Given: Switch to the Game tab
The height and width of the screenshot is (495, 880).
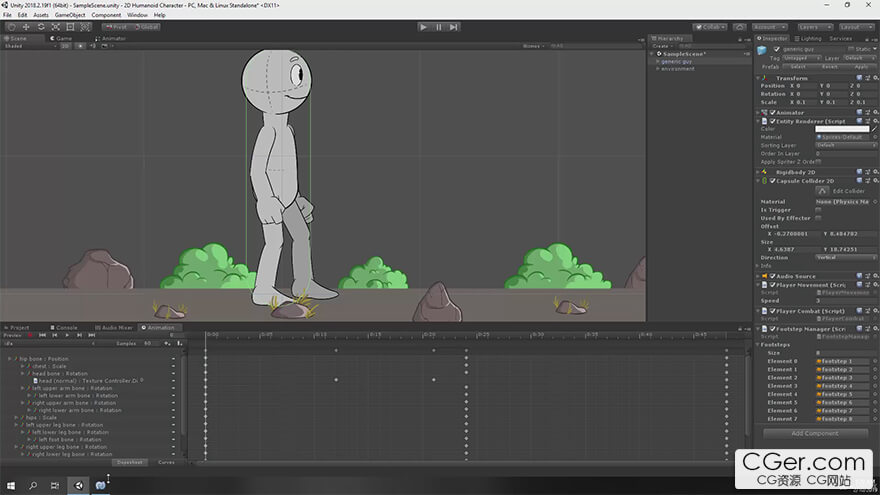Looking at the screenshot, I should pos(61,39).
